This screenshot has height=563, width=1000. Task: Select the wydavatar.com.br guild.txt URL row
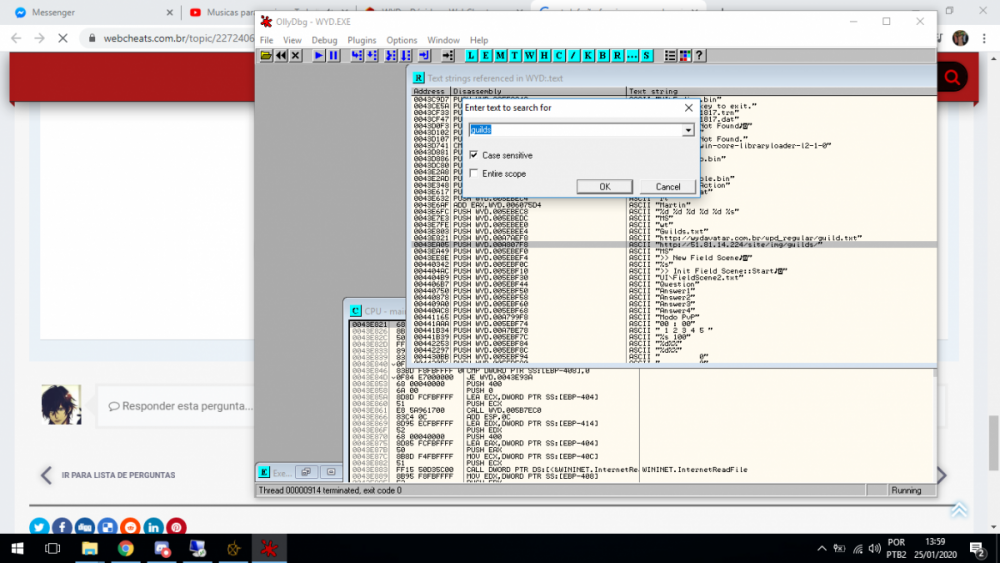pyautogui.click(x=674, y=238)
